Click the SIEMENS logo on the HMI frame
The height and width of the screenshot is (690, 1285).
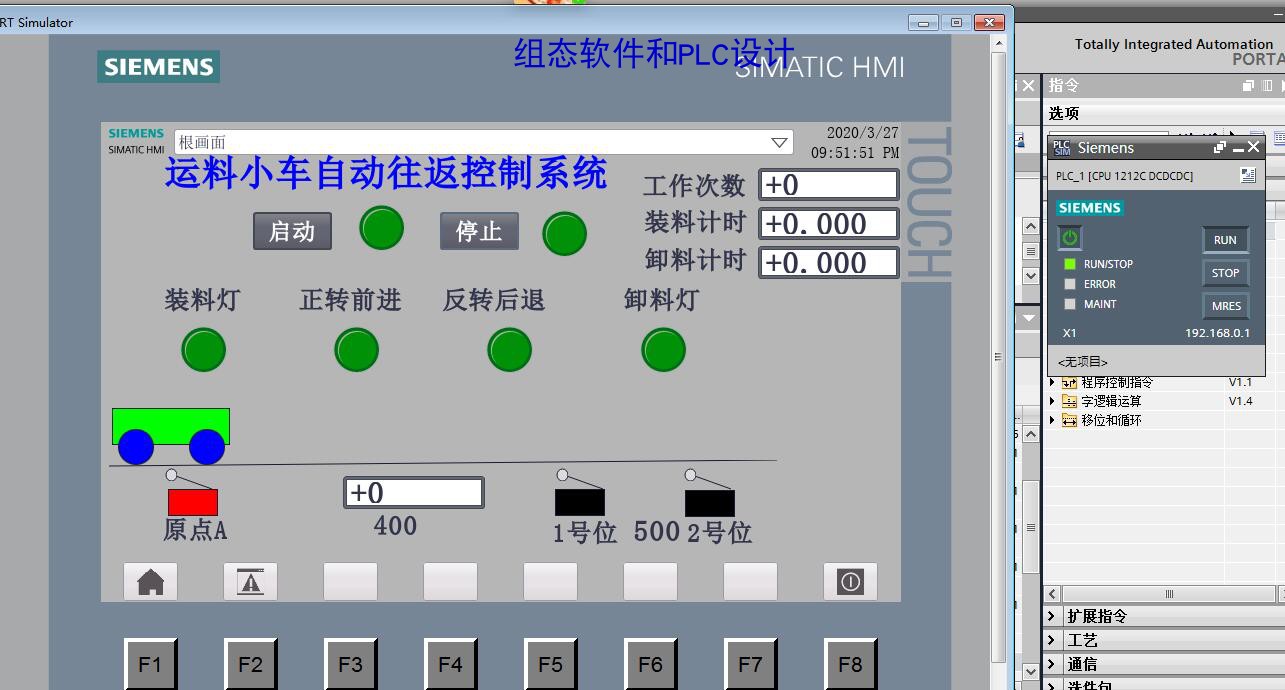(159, 67)
